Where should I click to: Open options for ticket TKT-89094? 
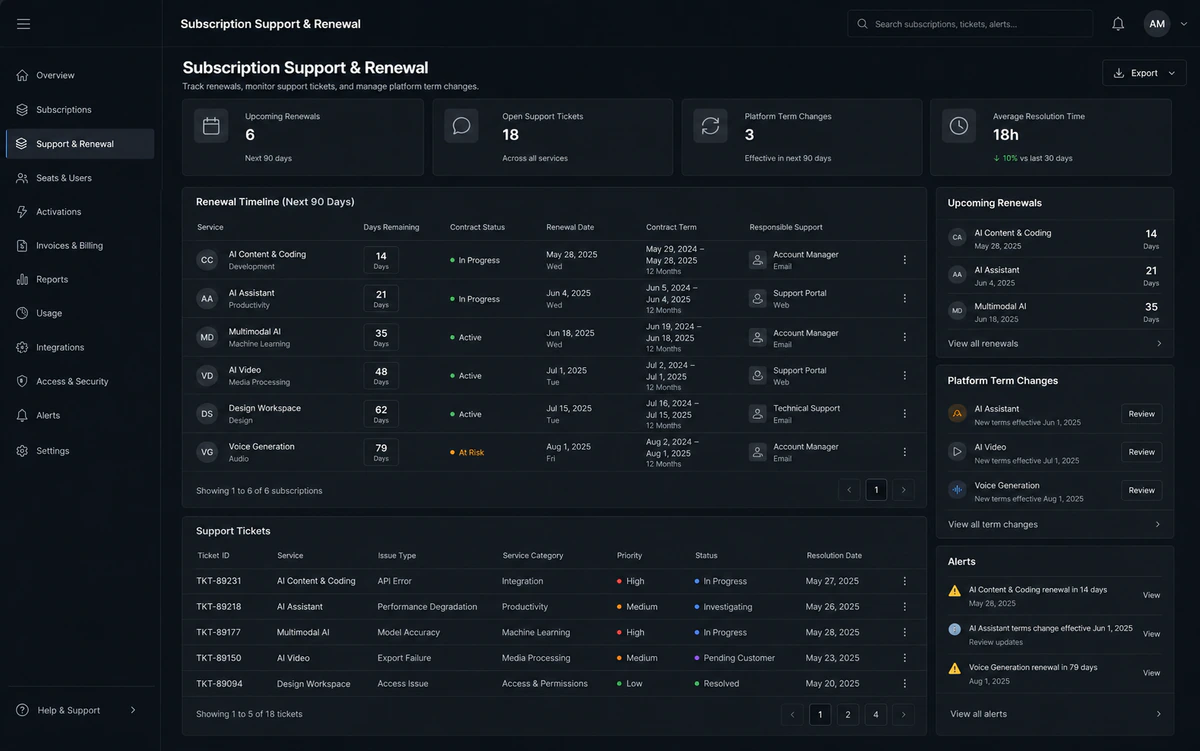[905, 684]
